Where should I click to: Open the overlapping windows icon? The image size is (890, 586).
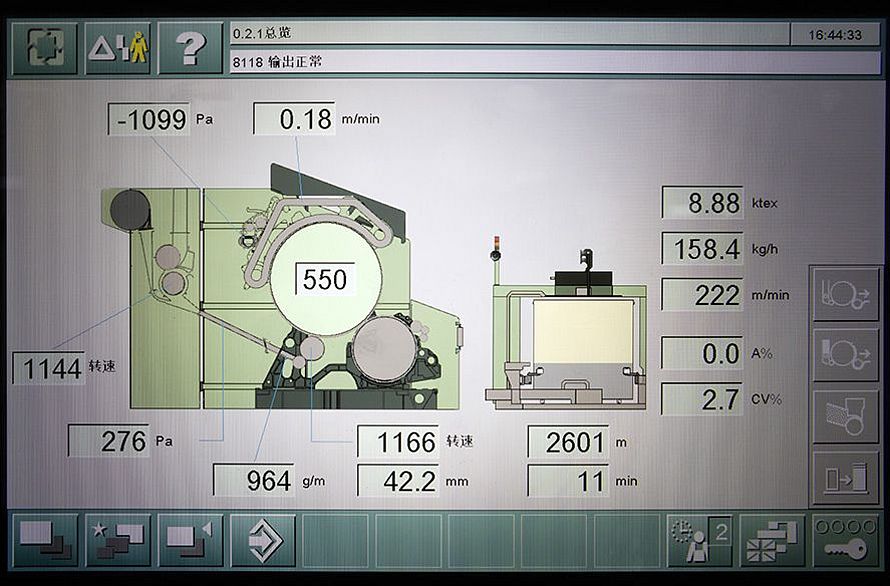(45, 540)
